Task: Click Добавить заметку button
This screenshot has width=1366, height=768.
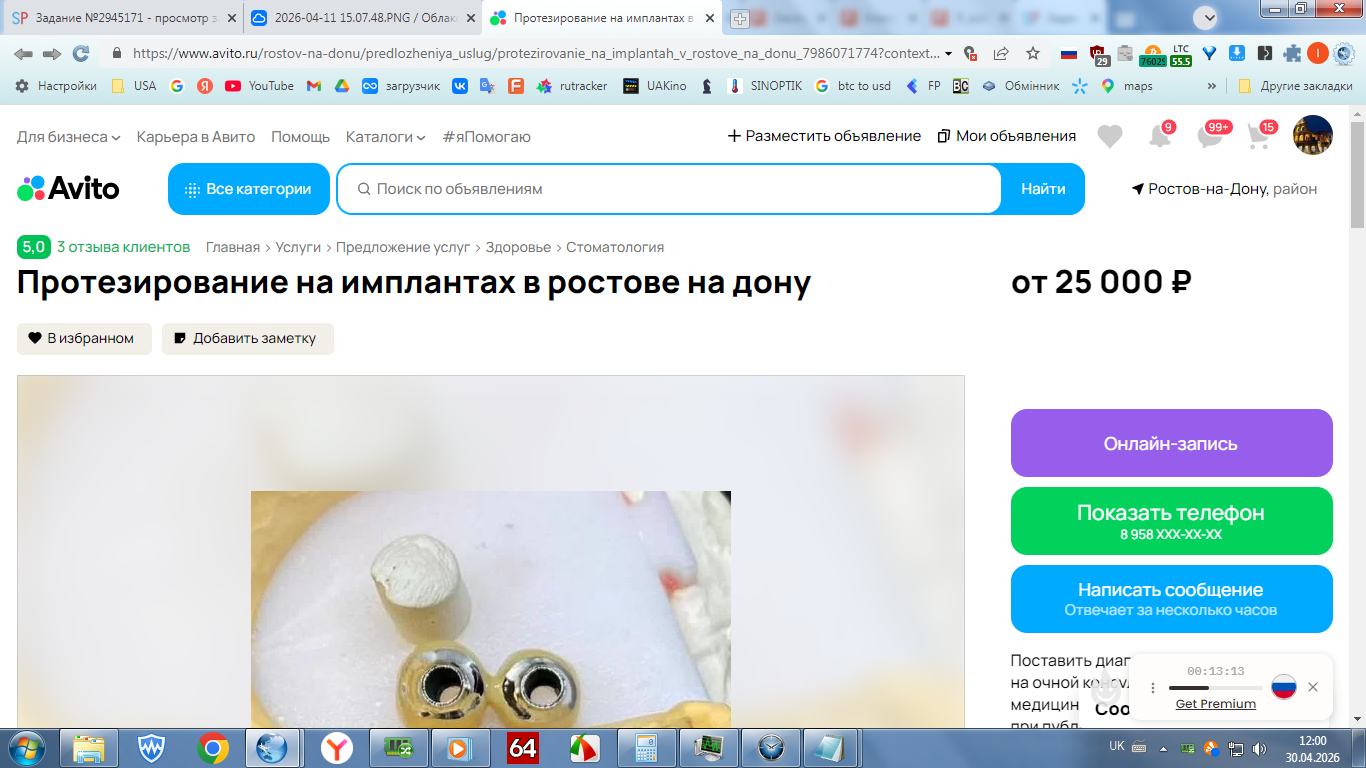Action: (248, 339)
